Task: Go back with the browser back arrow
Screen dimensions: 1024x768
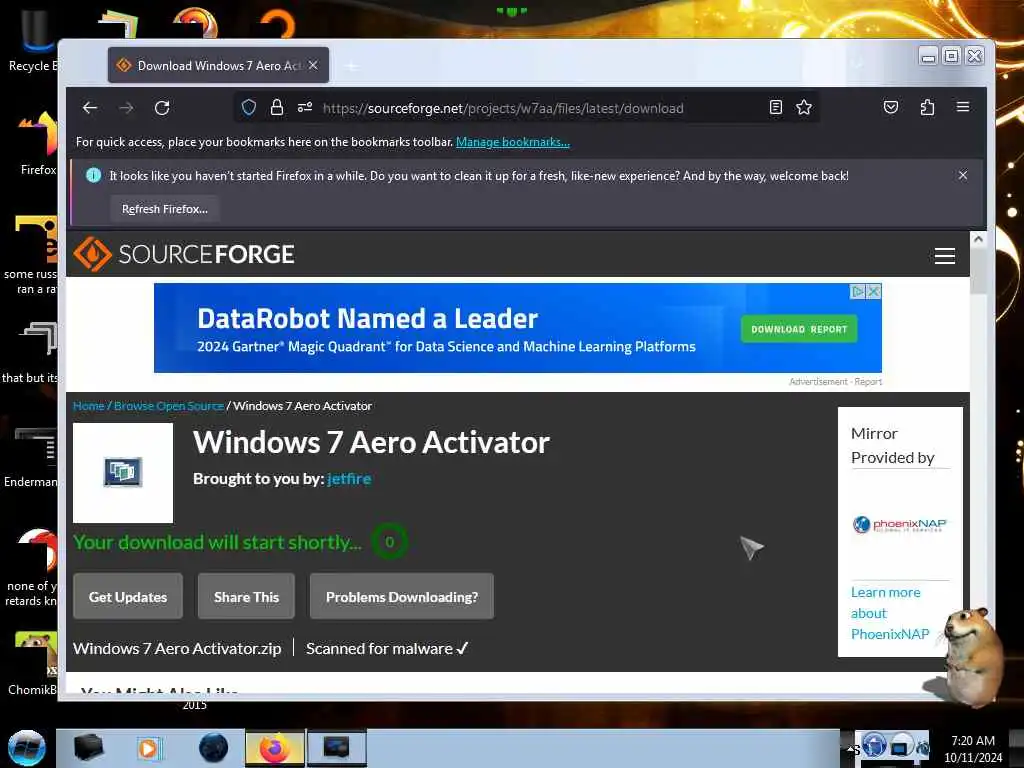Action: click(90, 108)
